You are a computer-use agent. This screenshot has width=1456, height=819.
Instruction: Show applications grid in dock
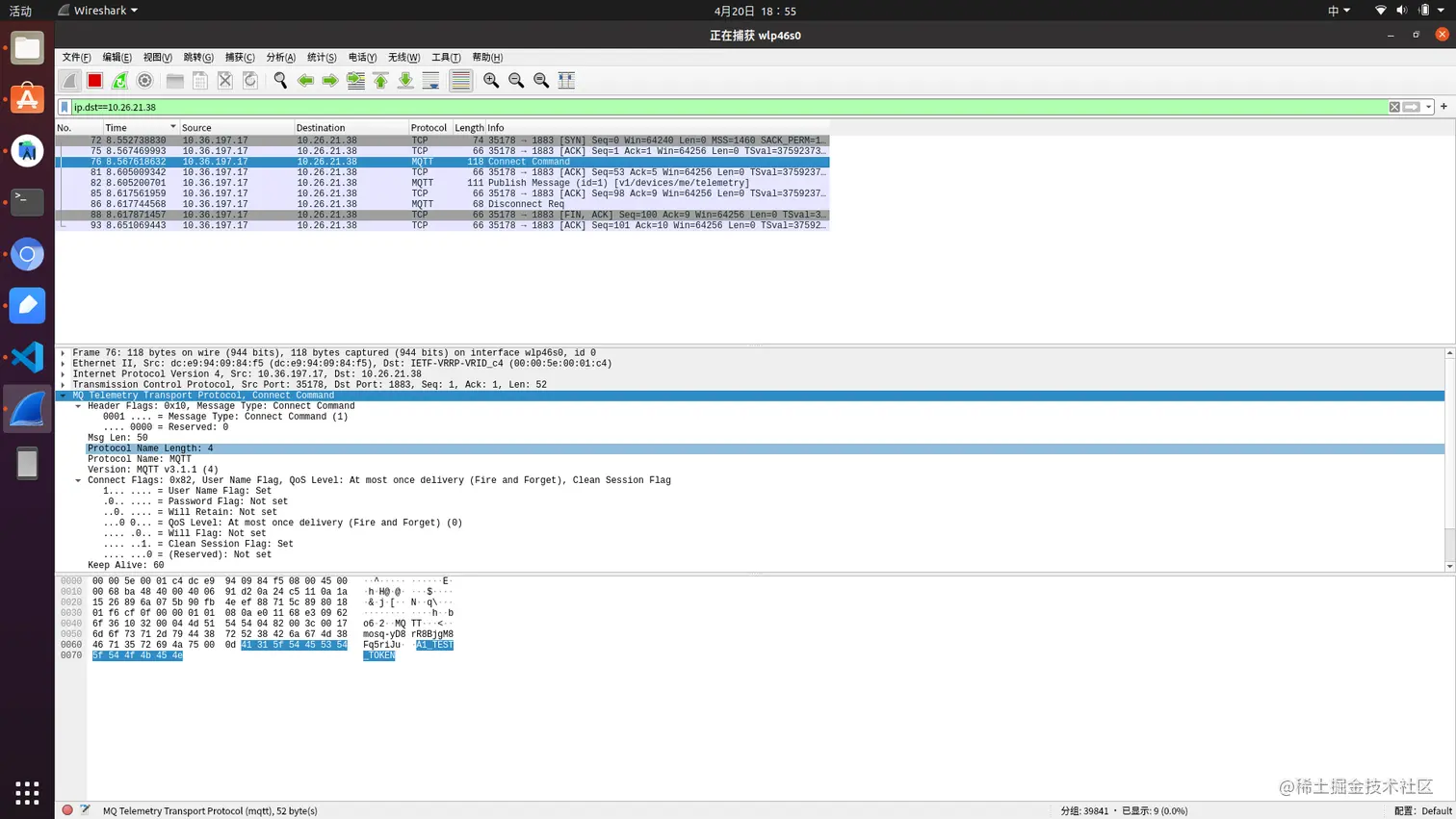click(x=27, y=793)
